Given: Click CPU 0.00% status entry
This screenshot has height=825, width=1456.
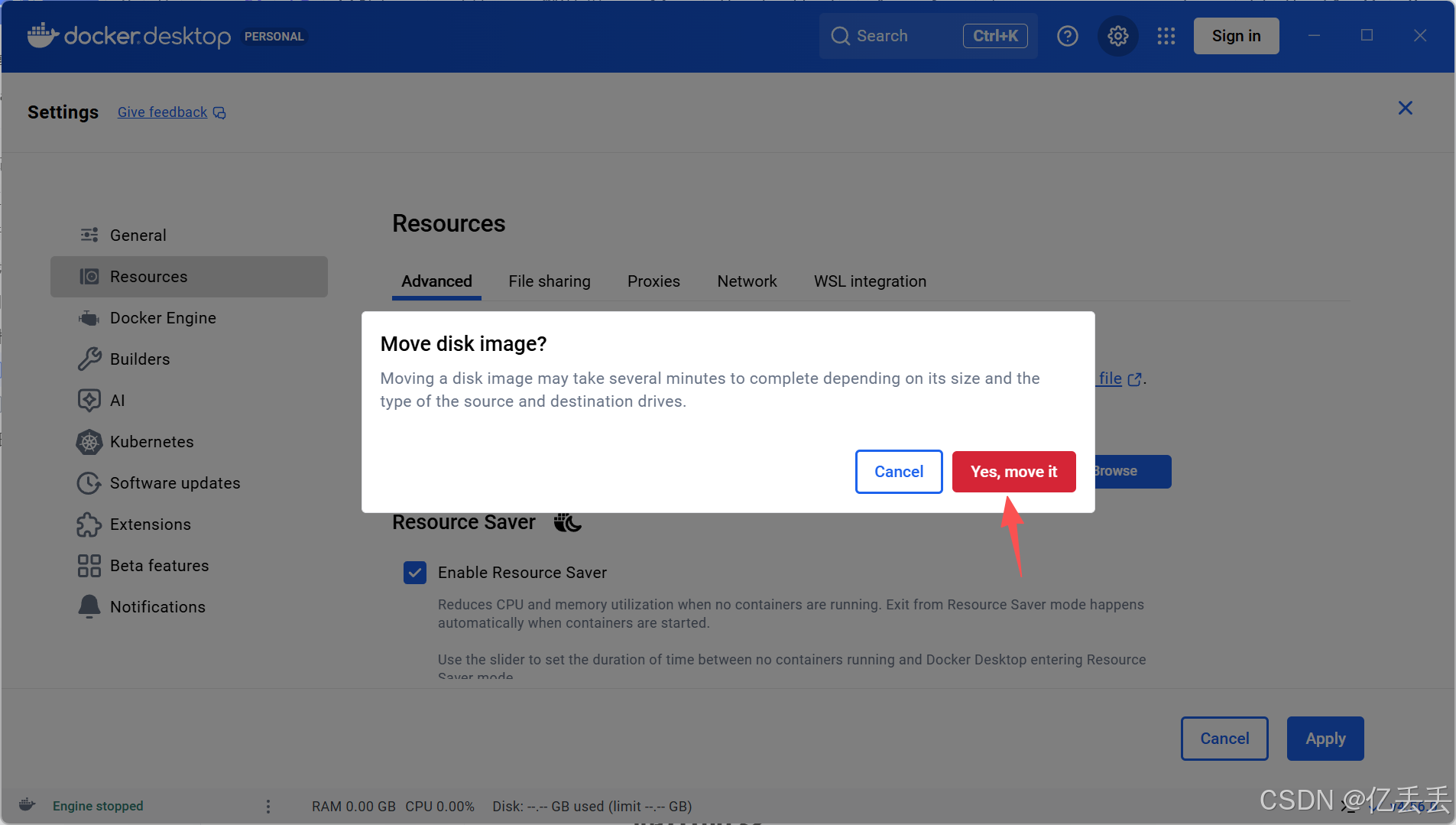Looking at the screenshot, I should [x=439, y=807].
